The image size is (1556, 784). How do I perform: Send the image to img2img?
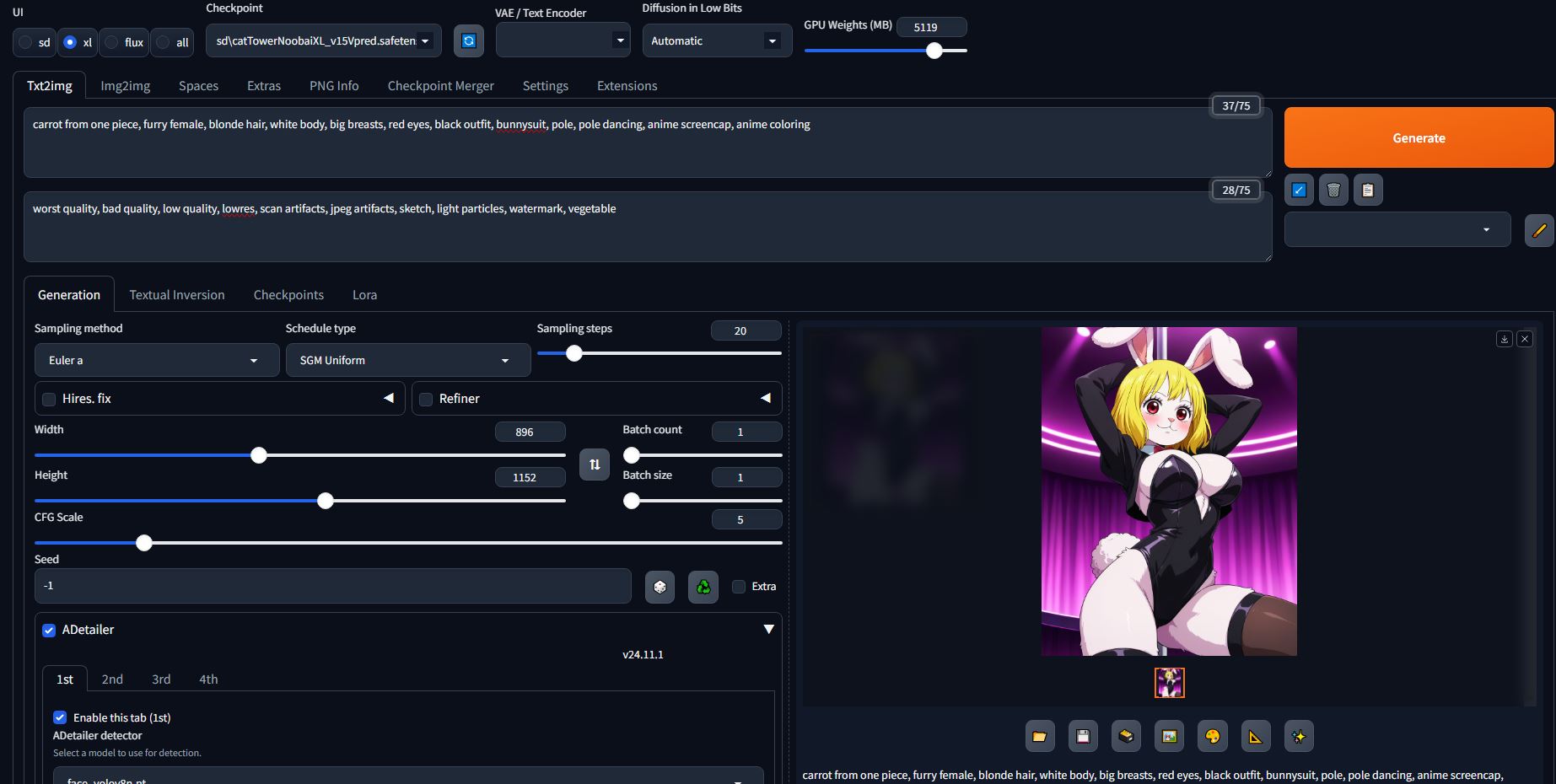[1169, 737]
